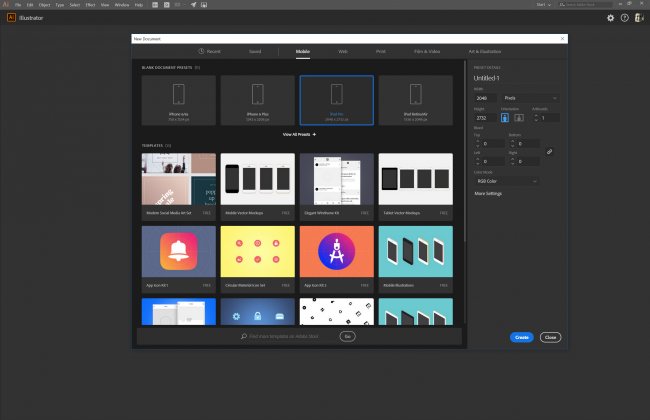Click the magnifier icon in template search

coord(244,336)
